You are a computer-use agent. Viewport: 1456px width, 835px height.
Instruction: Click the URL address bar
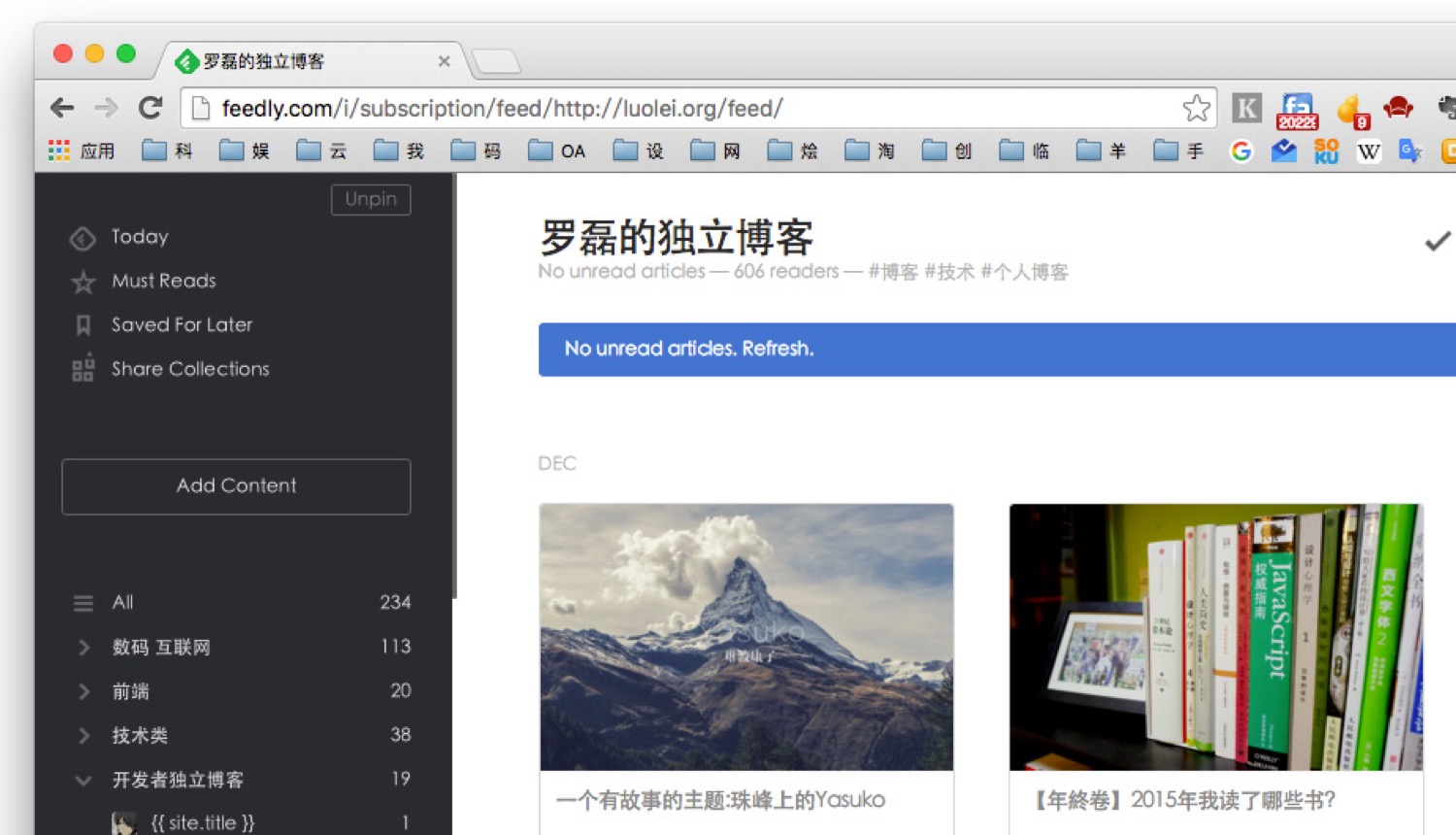(679, 108)
